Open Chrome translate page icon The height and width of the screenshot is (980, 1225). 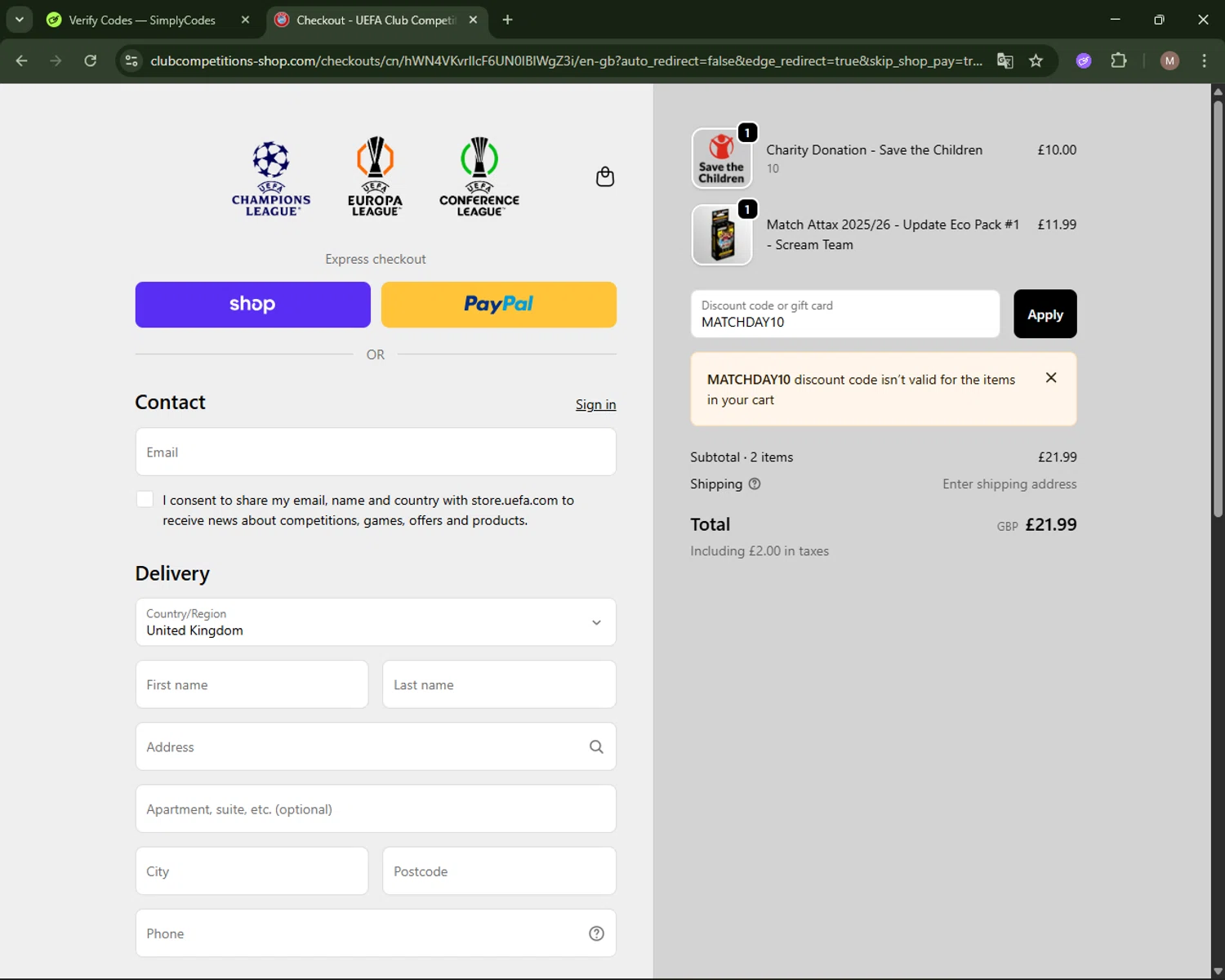[1005, 60]
